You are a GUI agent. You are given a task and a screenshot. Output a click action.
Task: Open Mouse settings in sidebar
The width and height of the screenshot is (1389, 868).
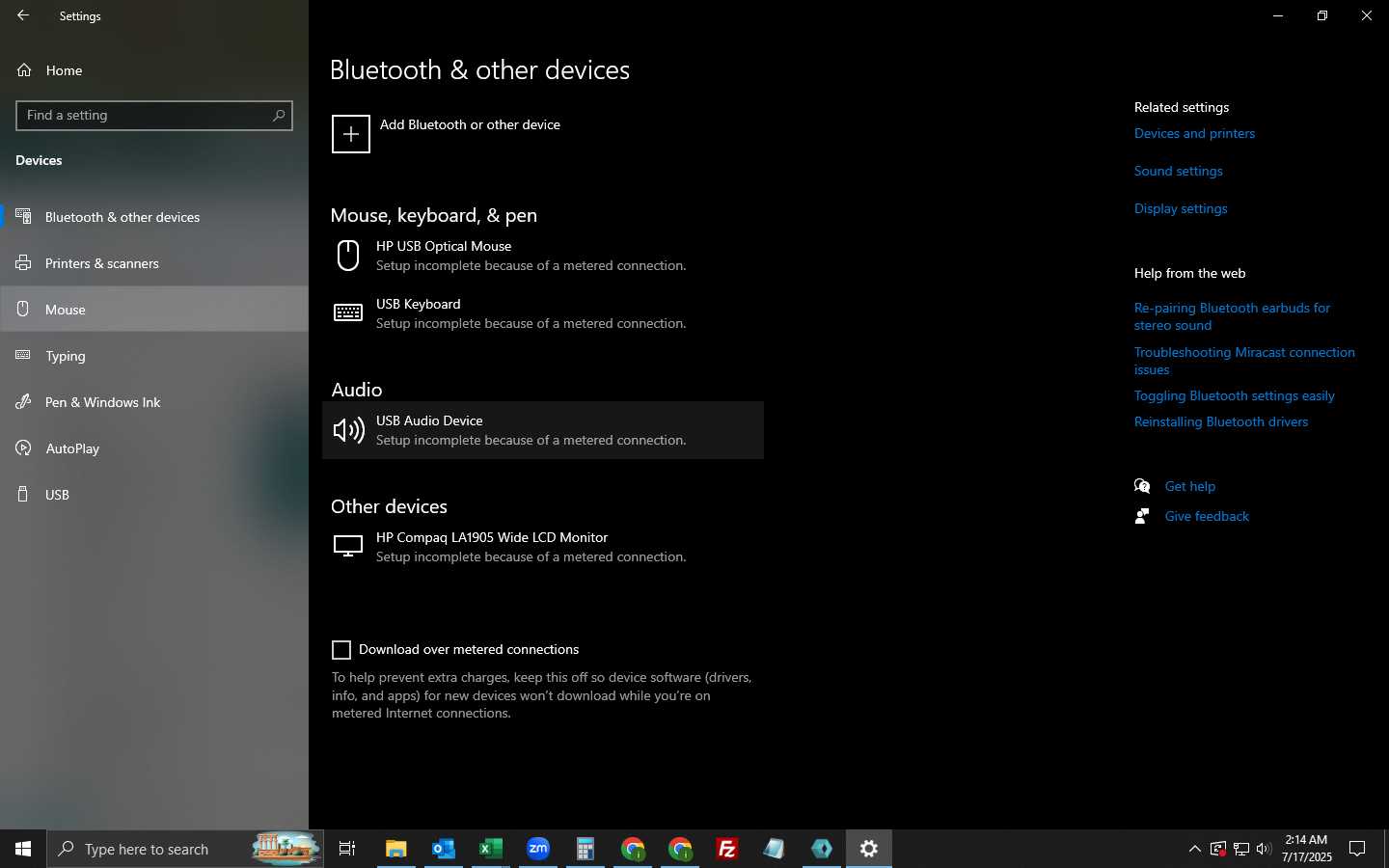[154, 310]
